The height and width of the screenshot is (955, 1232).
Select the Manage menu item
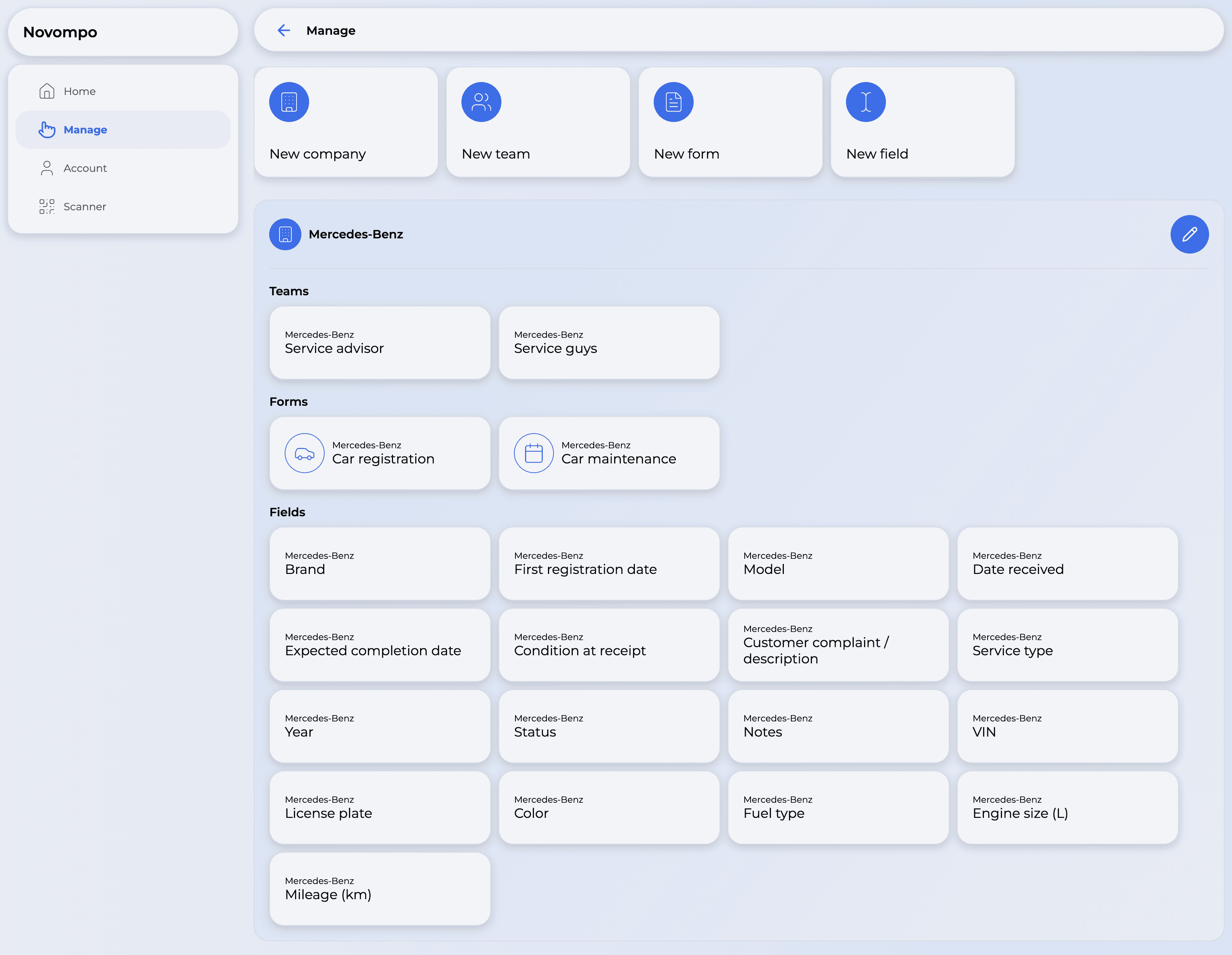(x=123, y=130)
